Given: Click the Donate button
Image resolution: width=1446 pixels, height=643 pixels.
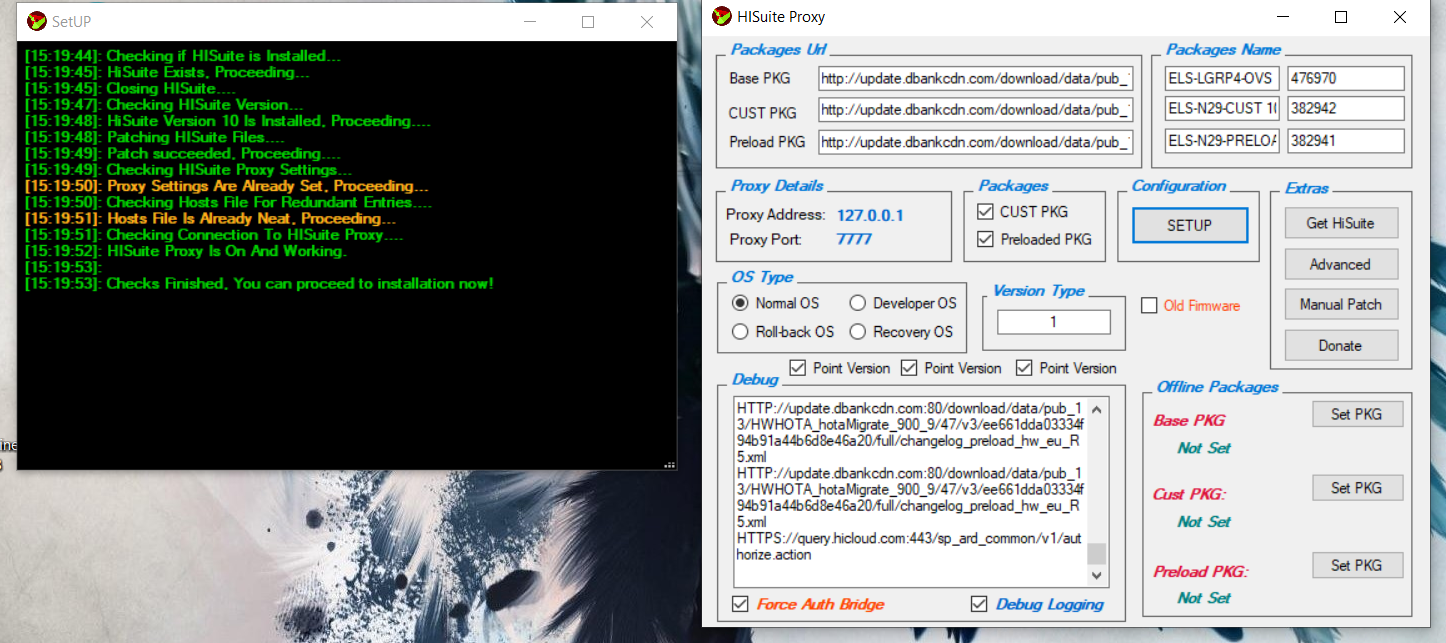Looking at the screenshot, I should [1340, 345].
